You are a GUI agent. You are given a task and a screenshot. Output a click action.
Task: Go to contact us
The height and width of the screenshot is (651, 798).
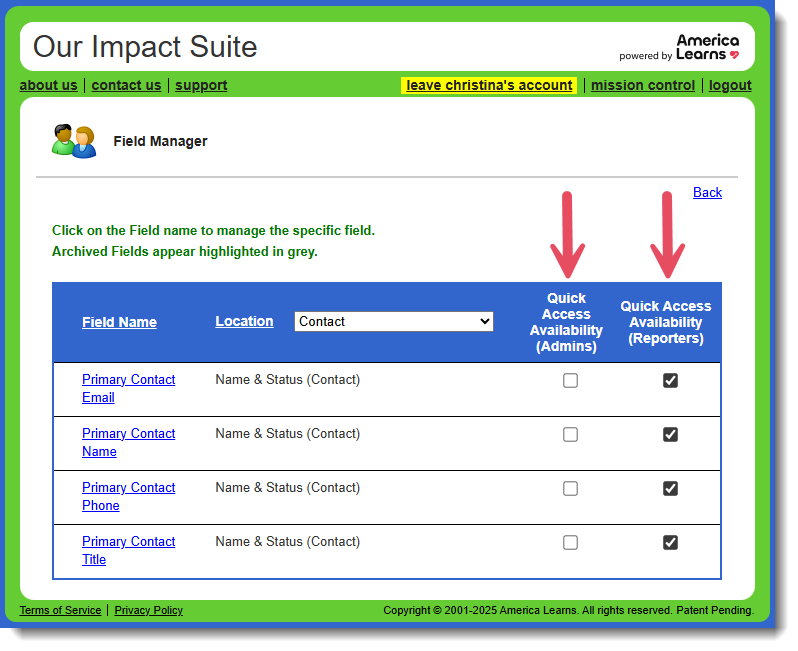(x=126, y=85)
